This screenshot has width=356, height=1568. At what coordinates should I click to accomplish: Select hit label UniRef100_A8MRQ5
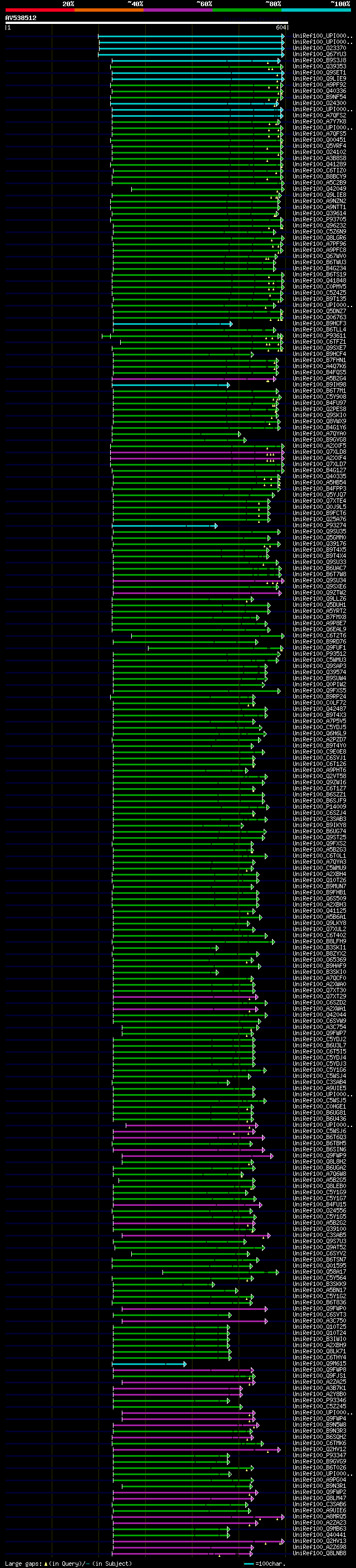pos(319,1516)
